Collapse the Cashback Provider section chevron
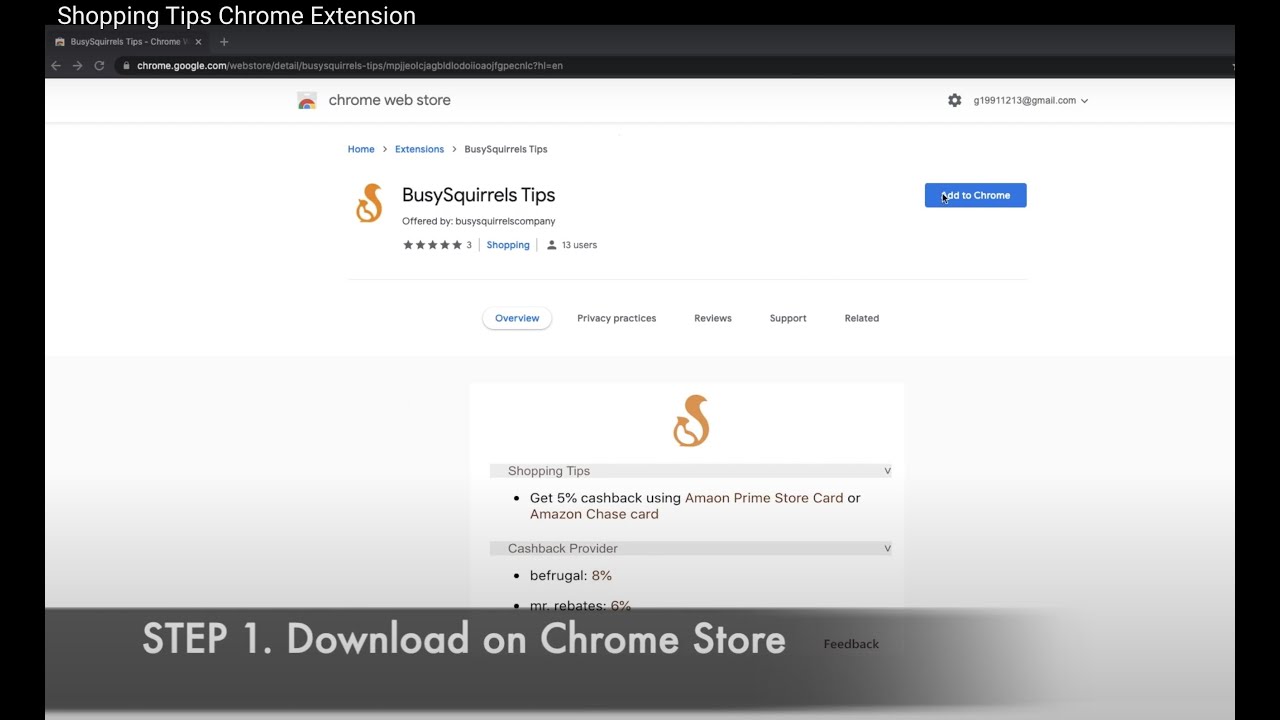The height and width of the screenshot is (720, 1280). coord(887,548)
